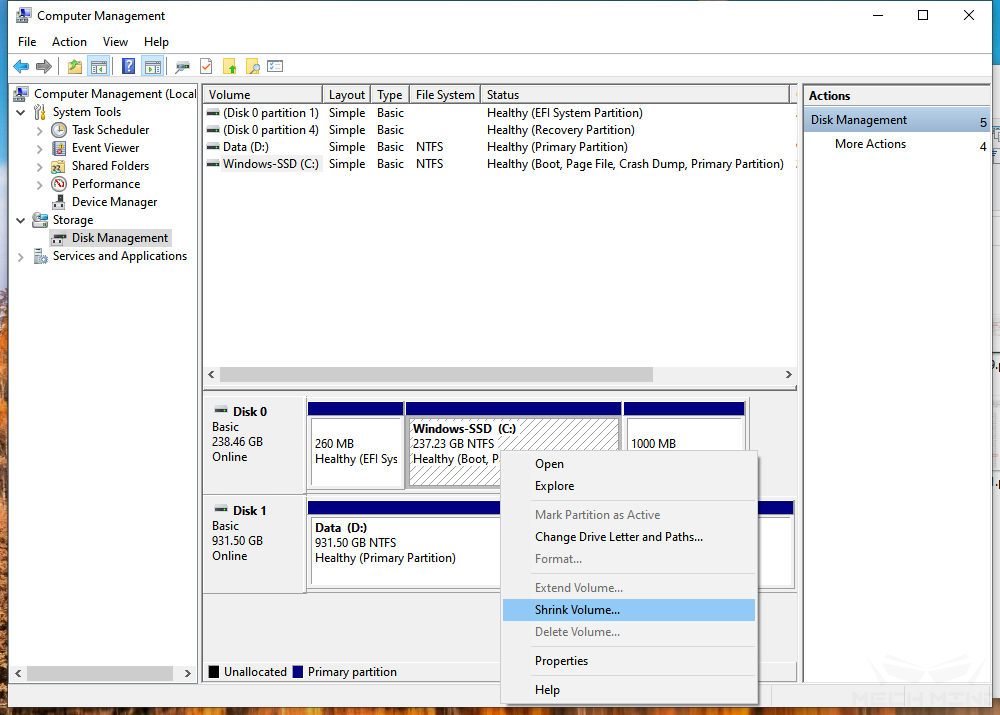Expand Services and Applications node
This screenshot has height=715, width=1000.
[x=21, y=257]
